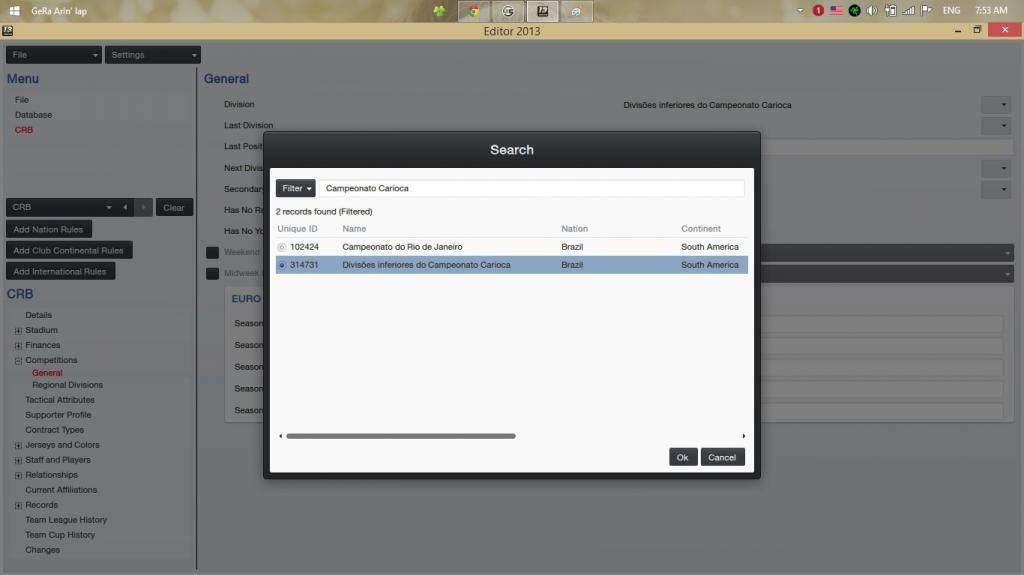Open Contract Types tree item
The width and height of the screenshot is (1024, 575).
54,430
